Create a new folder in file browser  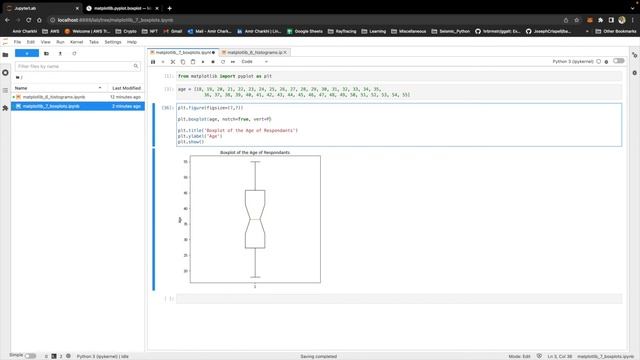click(x=47, y=53)
